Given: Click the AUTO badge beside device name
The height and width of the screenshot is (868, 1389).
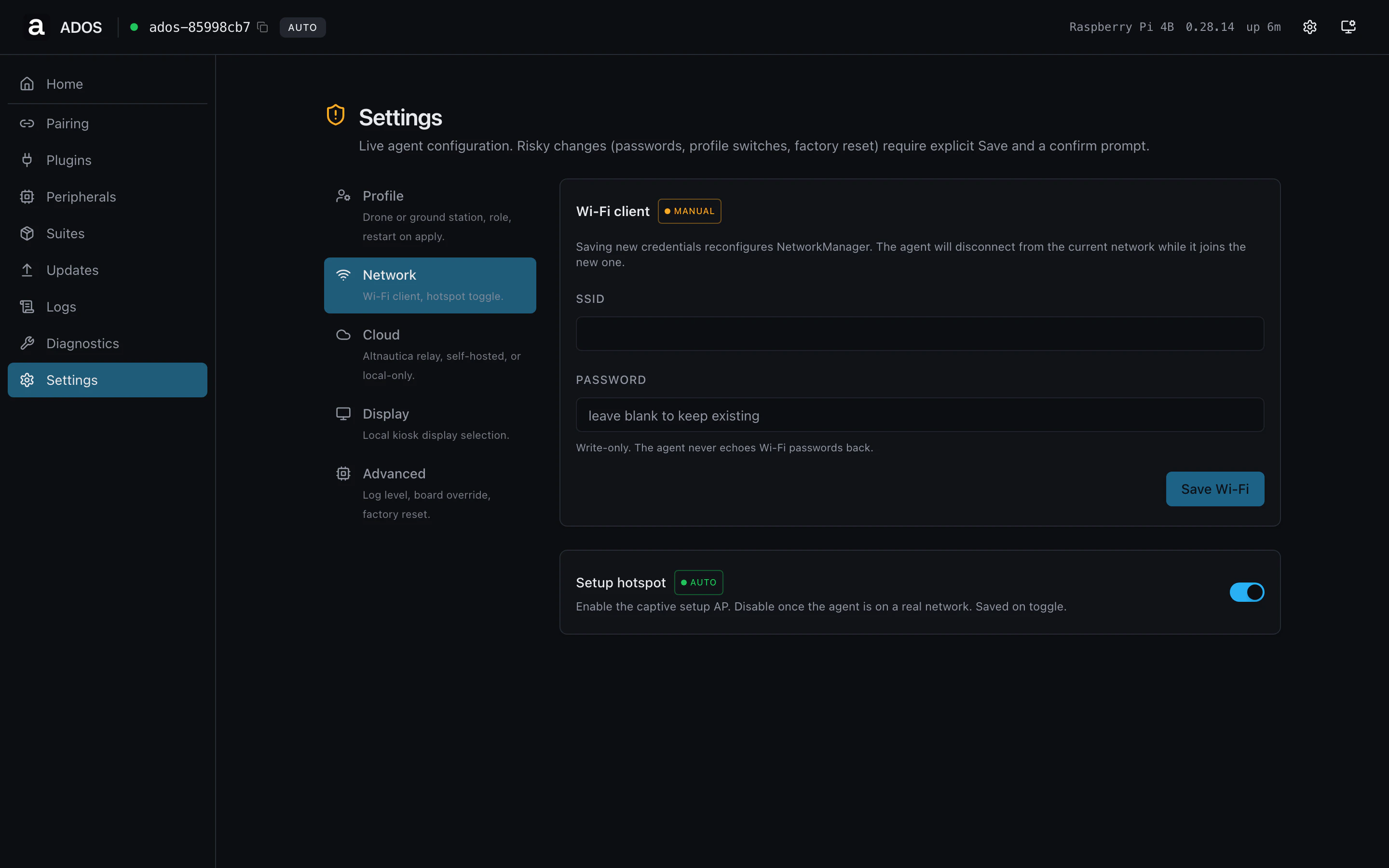Looking at the screenshot, I should coord(302,27).
